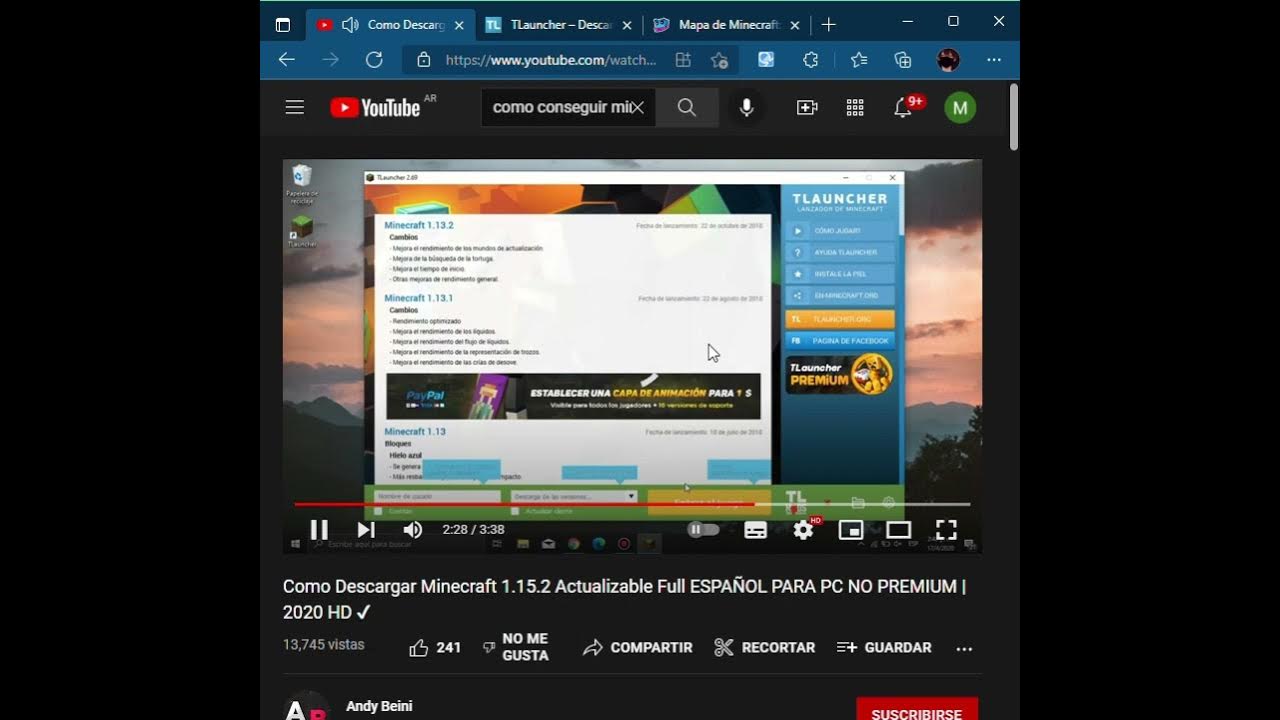Add this page to favorites

tap(719, 60)
